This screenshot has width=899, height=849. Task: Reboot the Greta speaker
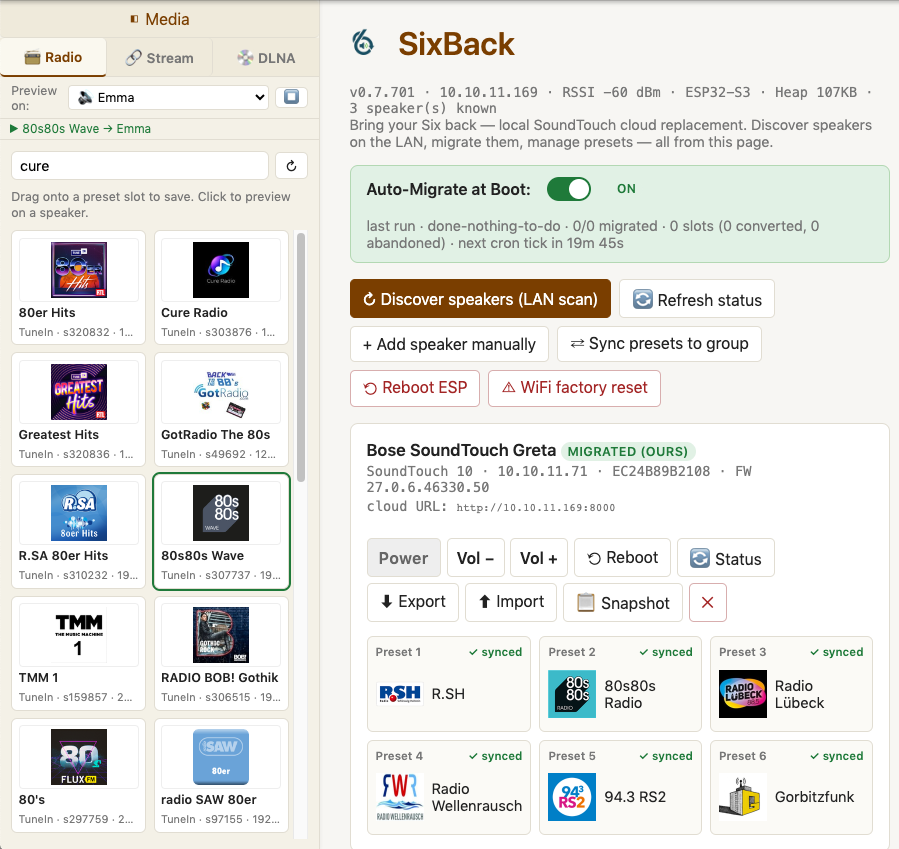click(622, 558)
